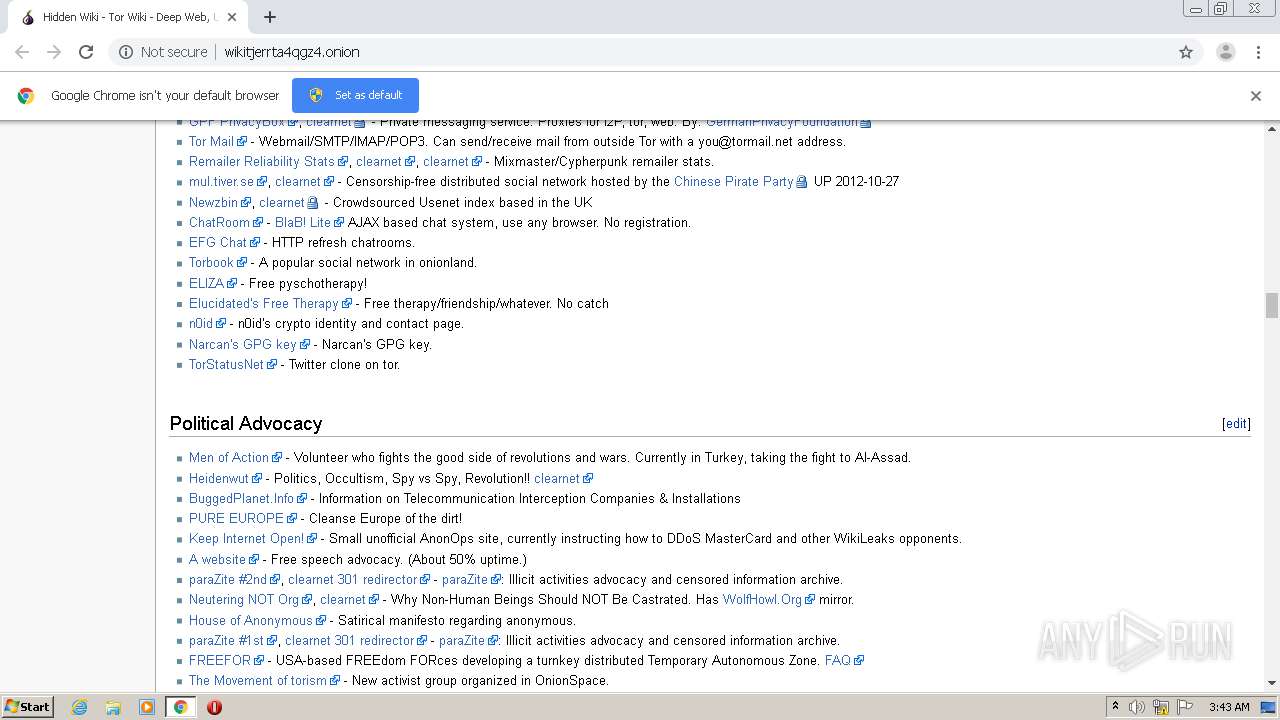
Task: Open The Movement of torism link
Action: (x=257, y=680)
